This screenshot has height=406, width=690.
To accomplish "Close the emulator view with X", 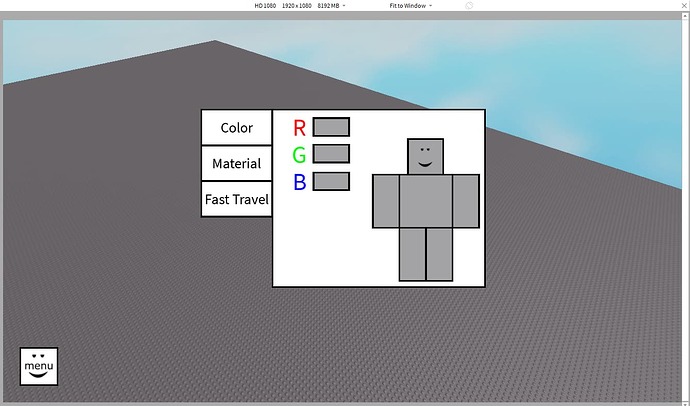I will pos(684,5).
